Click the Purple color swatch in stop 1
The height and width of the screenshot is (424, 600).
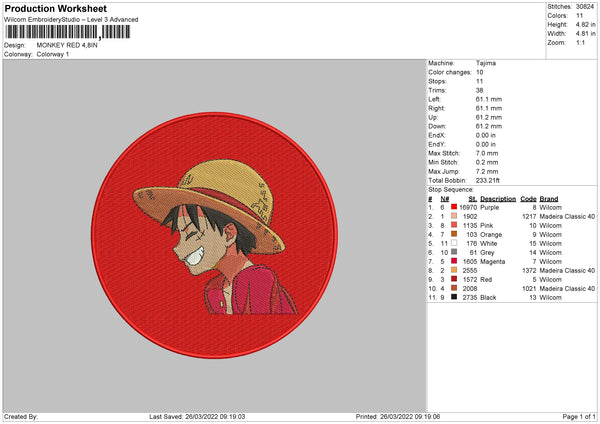click(x=454, y=207)
